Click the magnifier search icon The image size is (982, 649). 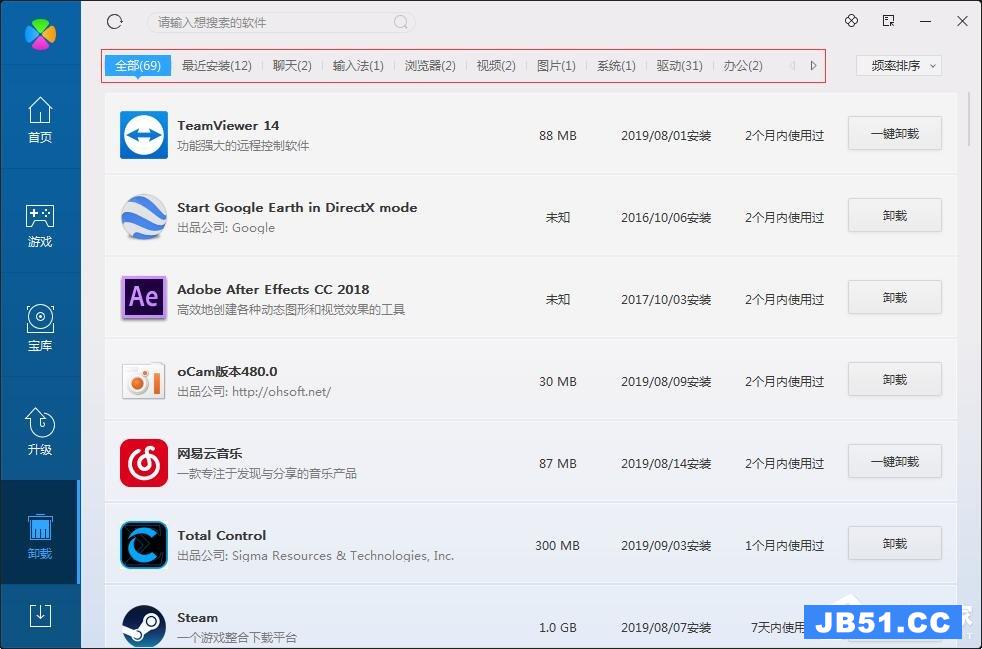pyautogui.click(x=401, y=22)
